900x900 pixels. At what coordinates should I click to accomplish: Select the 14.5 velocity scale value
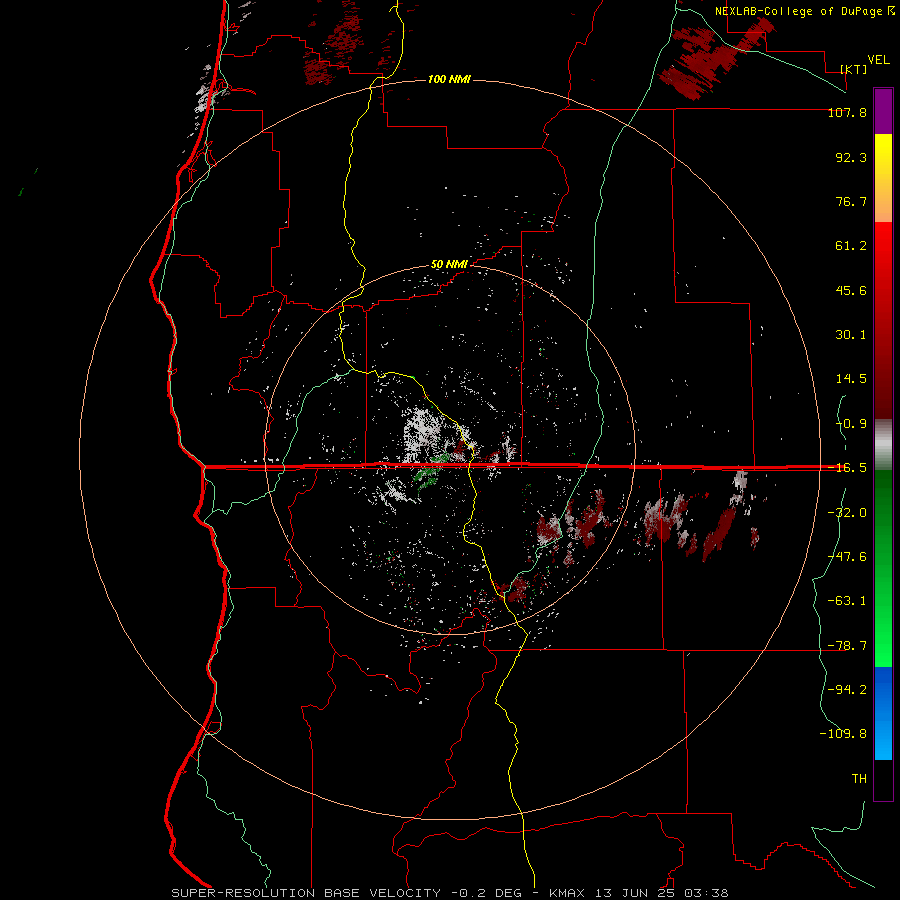pos(851,379)
